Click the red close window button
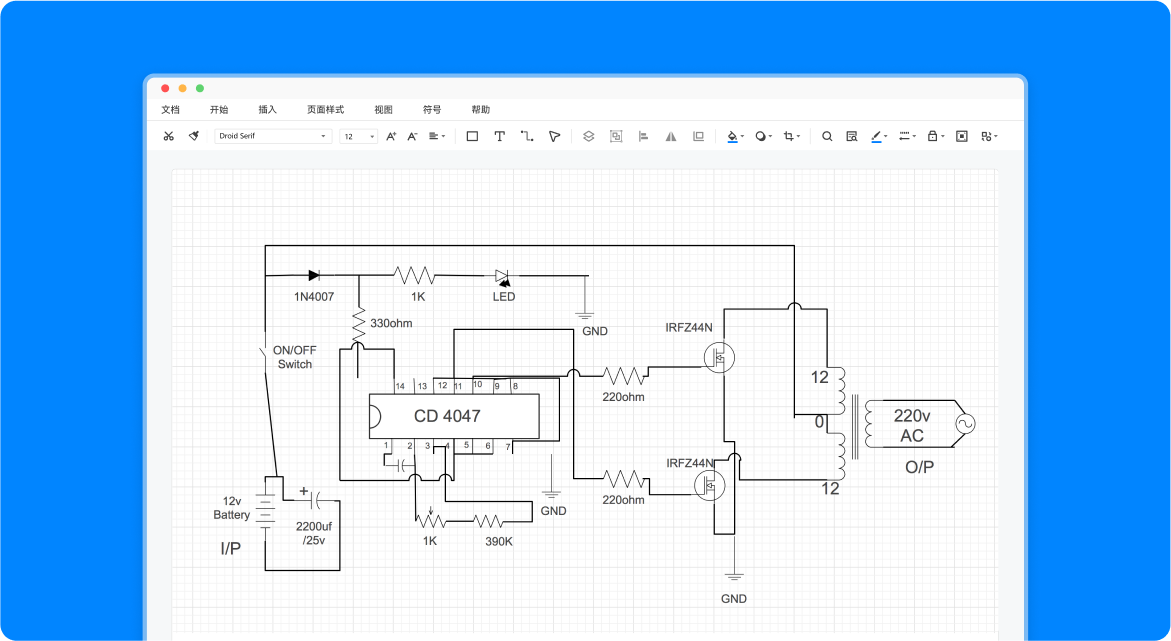The height and width of the screenshot is (641, 1171). coord(165,88)
